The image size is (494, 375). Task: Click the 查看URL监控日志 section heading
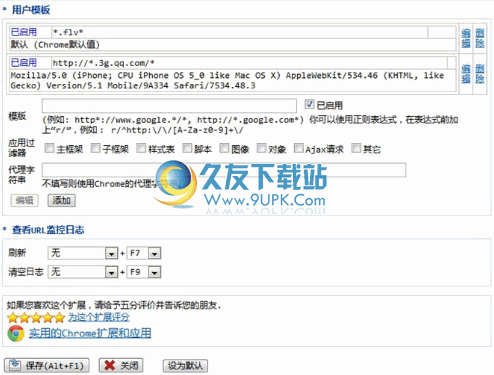tap(48, 230)
